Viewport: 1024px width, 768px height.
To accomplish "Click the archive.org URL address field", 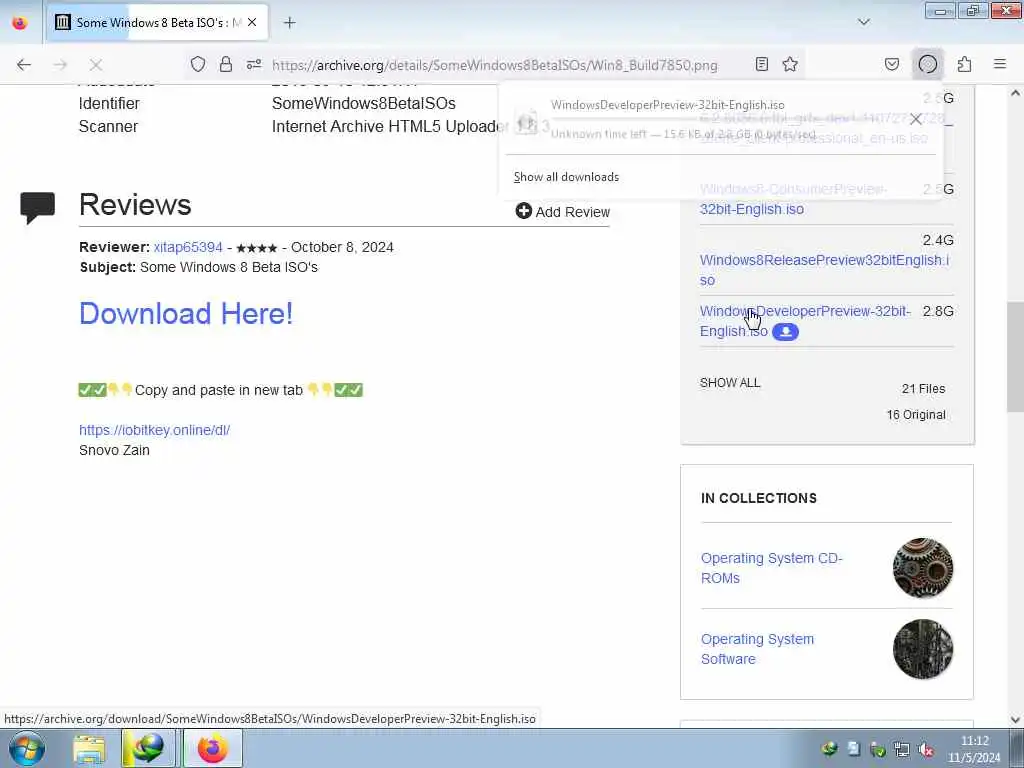I will pyautogui.click(x=494, y=65).
